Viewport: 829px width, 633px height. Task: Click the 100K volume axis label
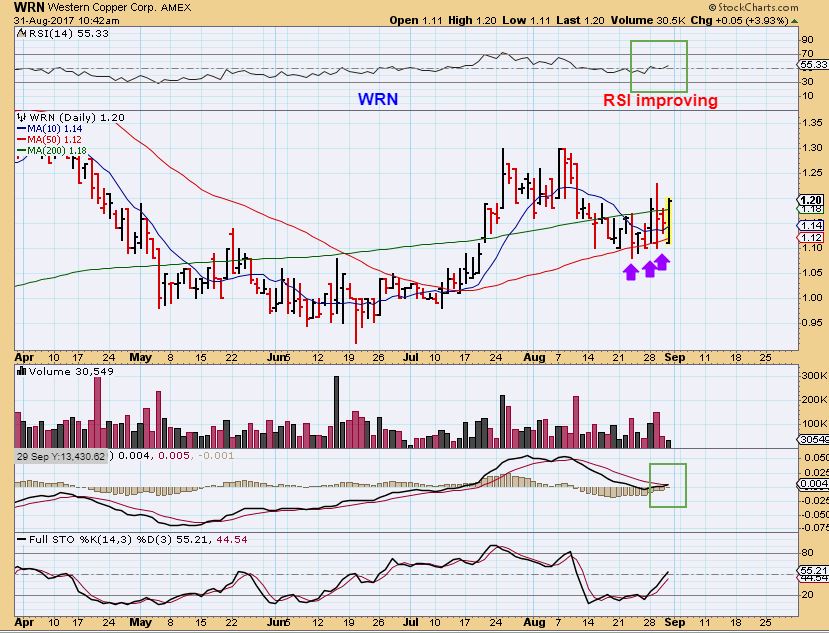tap(814, 424)
